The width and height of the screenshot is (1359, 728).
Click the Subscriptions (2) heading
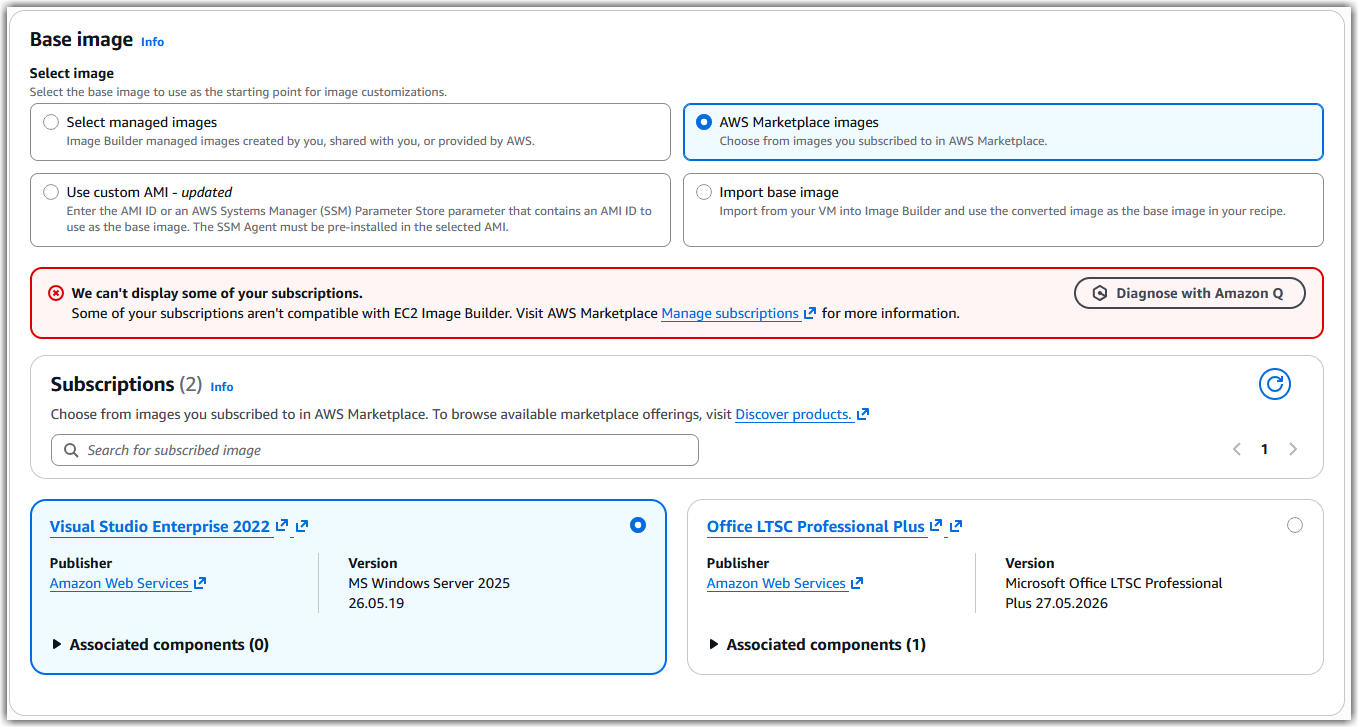[126, 385]
